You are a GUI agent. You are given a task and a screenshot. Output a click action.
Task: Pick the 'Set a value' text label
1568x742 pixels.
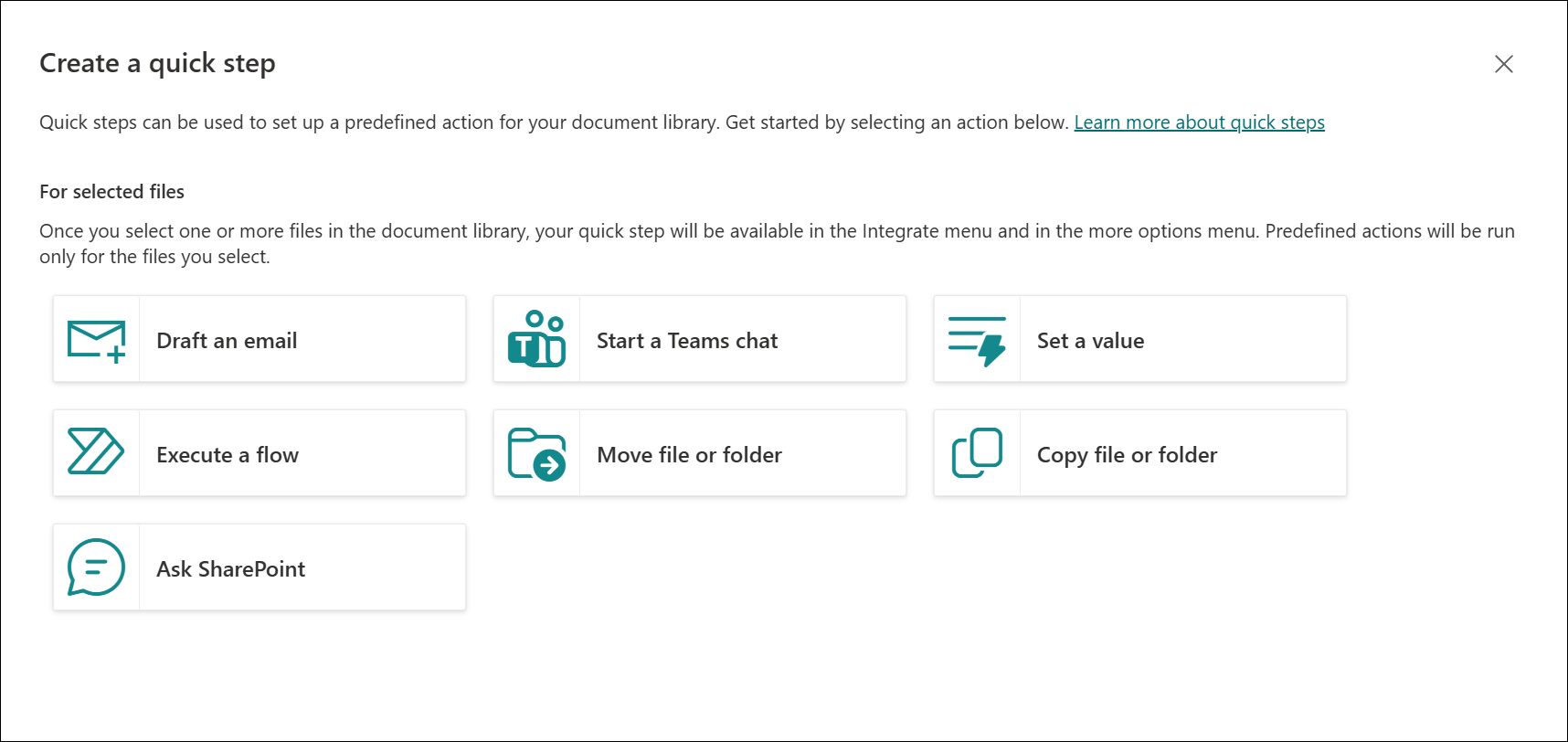(1090, 341)
